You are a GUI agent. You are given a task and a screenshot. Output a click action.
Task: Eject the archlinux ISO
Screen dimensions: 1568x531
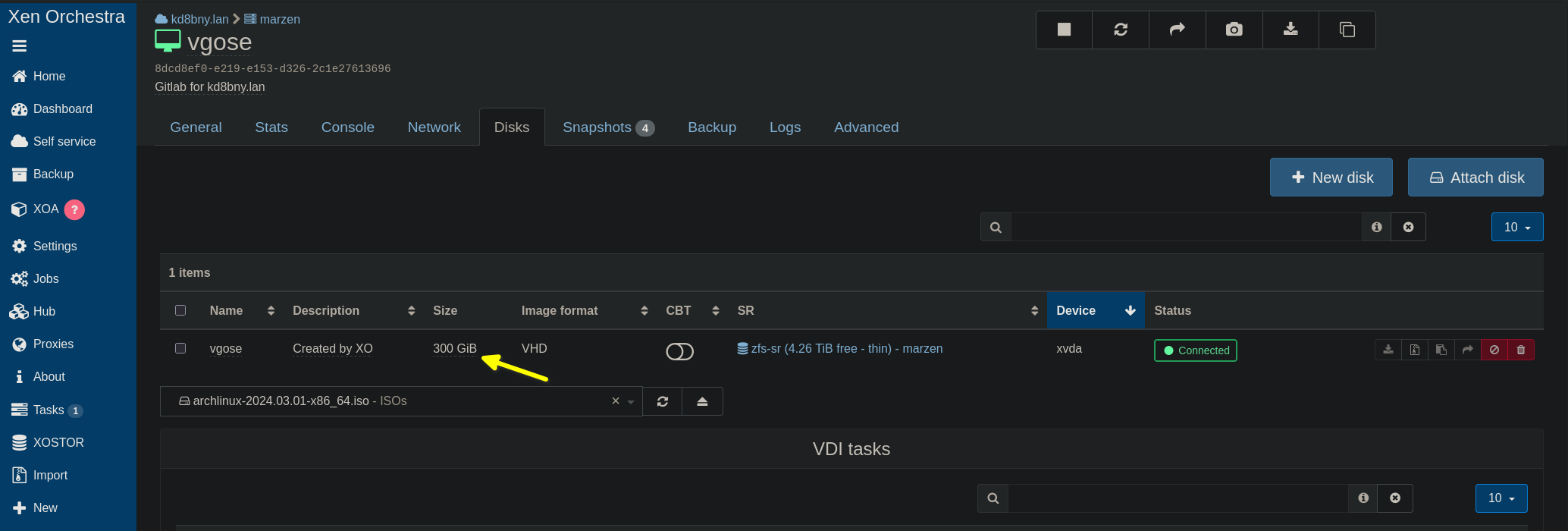[x=702, y=401]
